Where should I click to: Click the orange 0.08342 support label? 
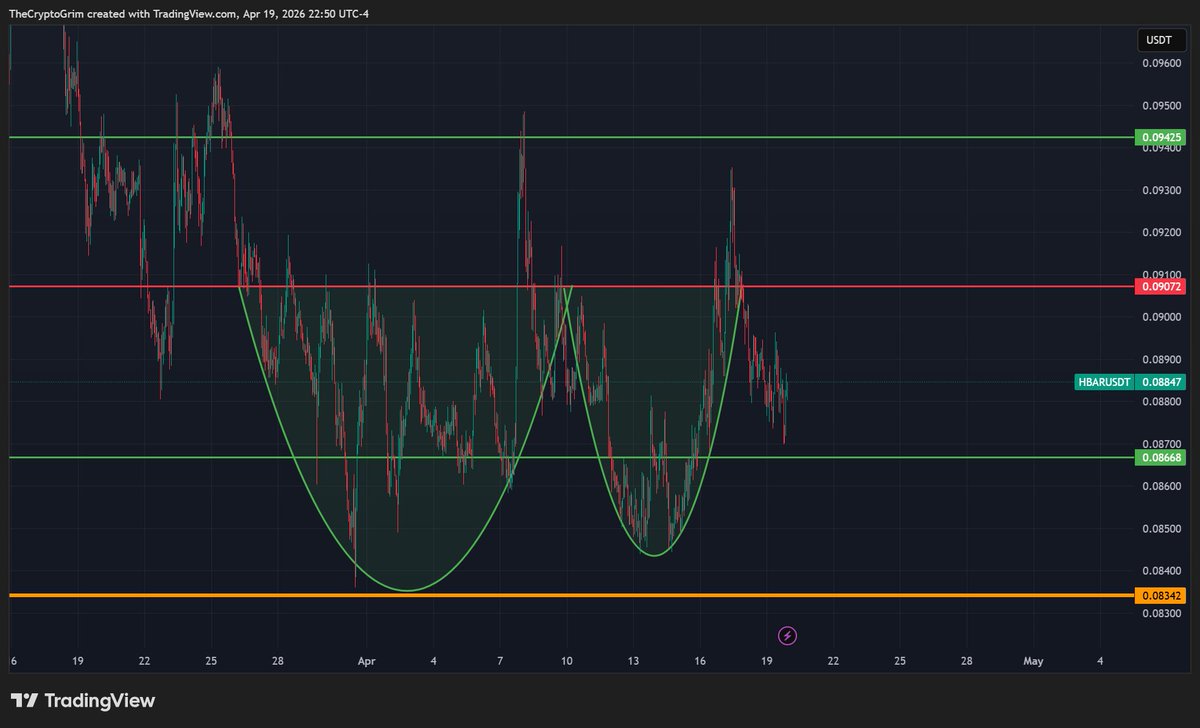[1158, 594]
